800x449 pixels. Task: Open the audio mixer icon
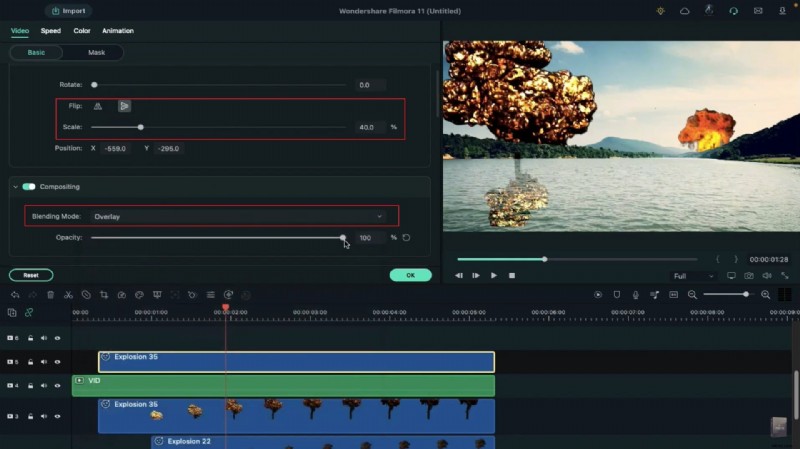(x=655, y=294)
